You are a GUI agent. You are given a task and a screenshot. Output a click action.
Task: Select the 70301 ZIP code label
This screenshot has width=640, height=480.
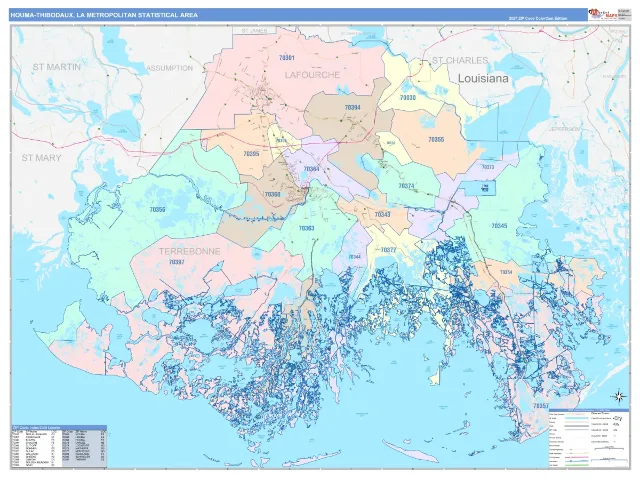click(x=287, y=58)
